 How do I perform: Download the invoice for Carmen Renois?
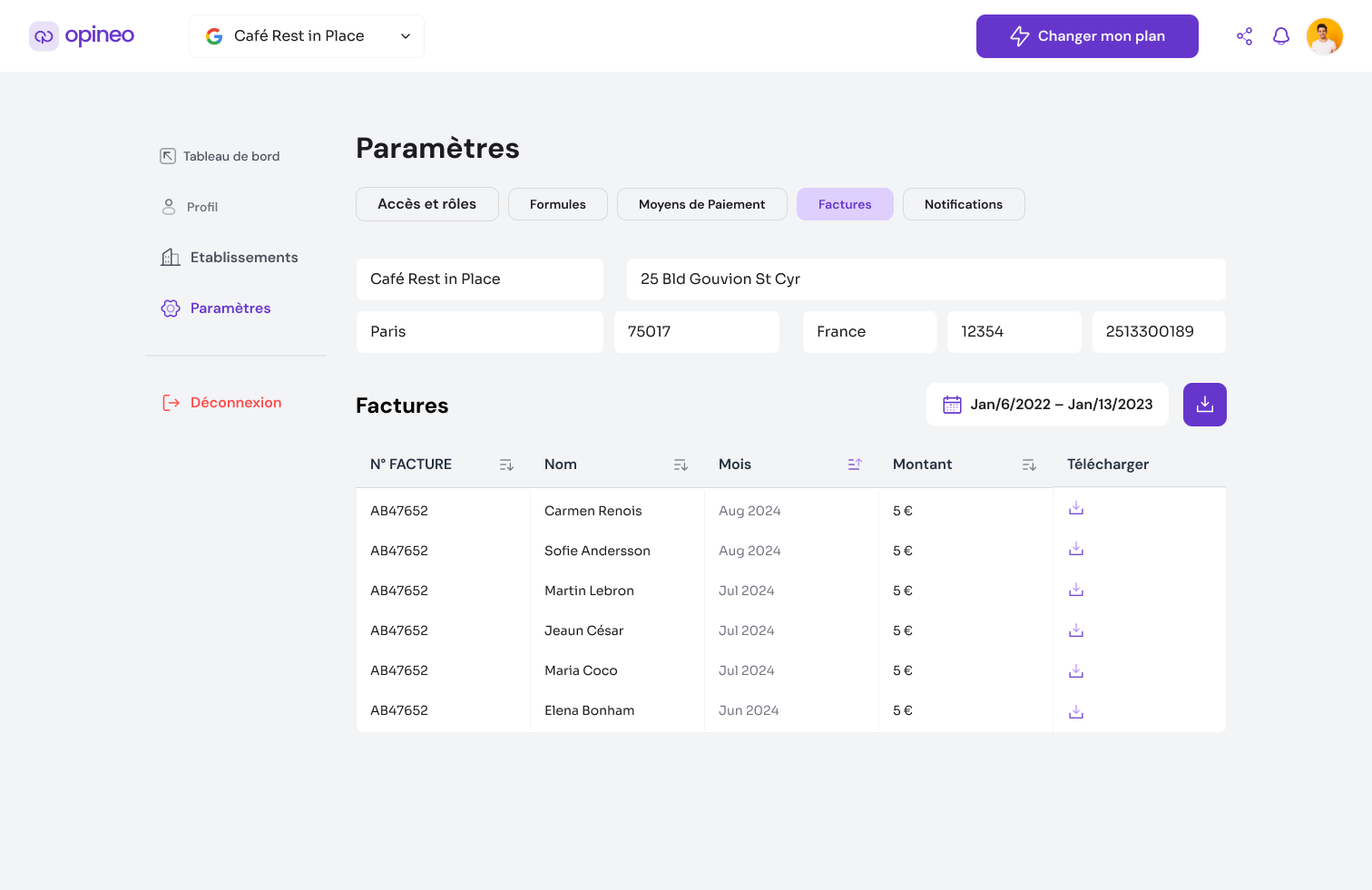click(x=1076, y=508)
